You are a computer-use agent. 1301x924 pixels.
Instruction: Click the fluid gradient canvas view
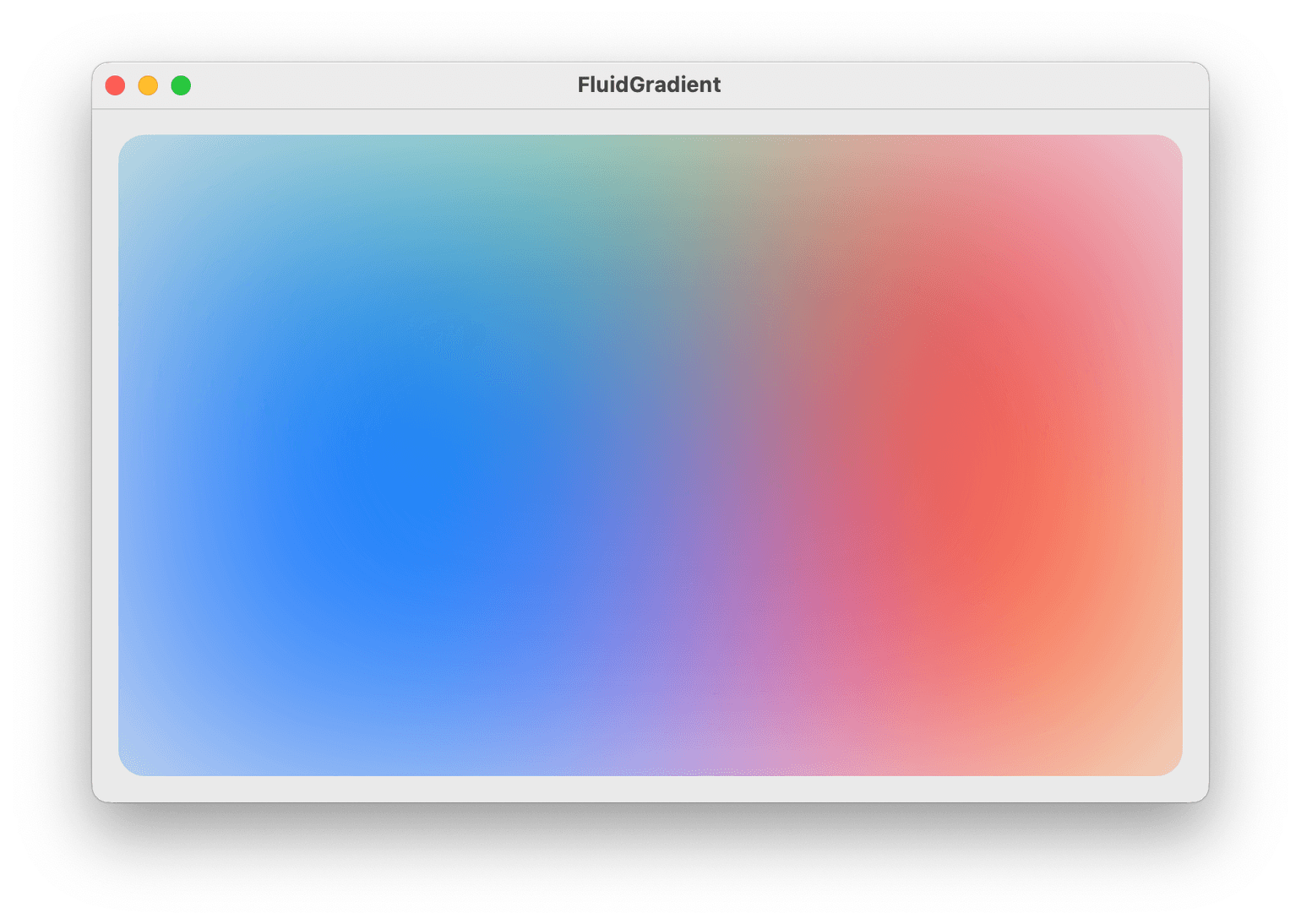tap(650, 455)
